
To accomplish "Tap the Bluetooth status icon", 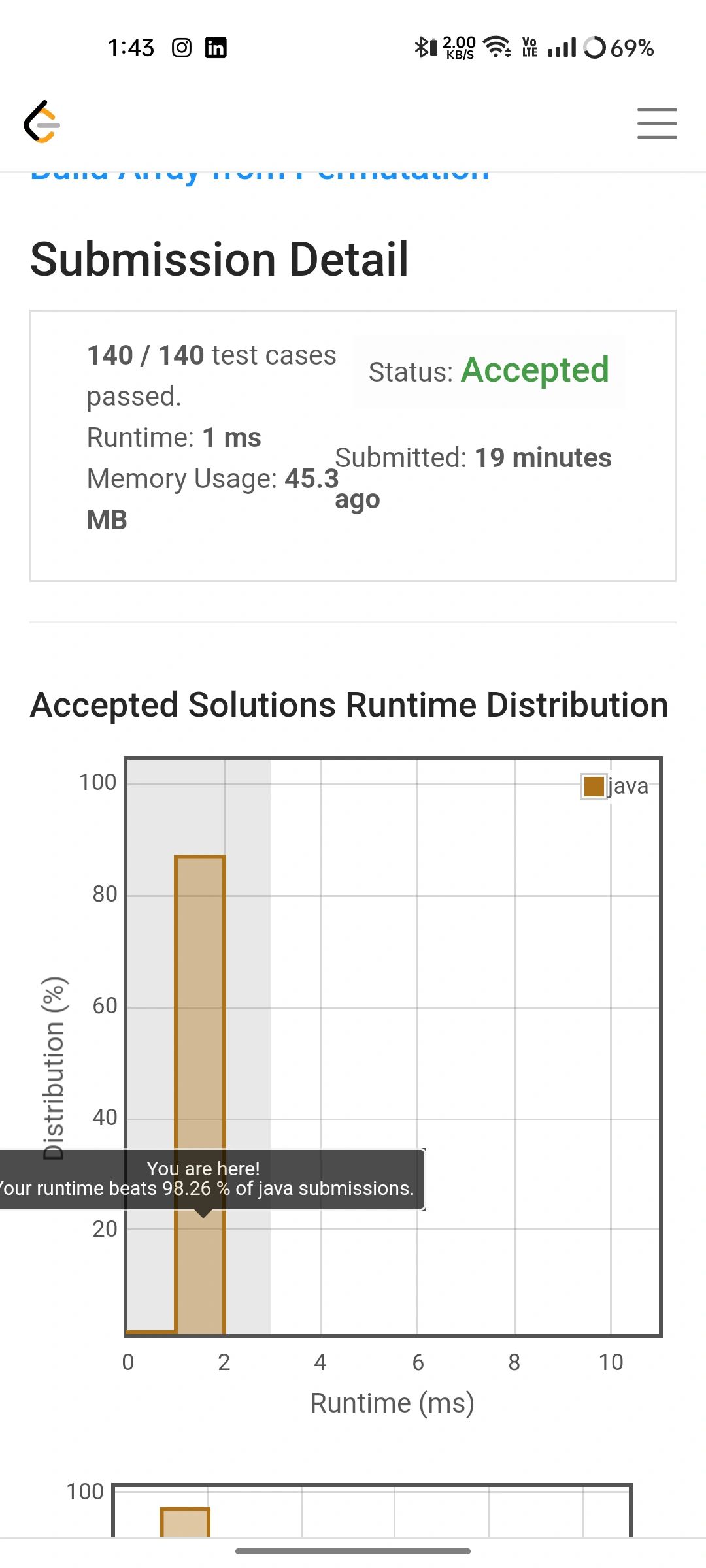I will coord(426,47).
